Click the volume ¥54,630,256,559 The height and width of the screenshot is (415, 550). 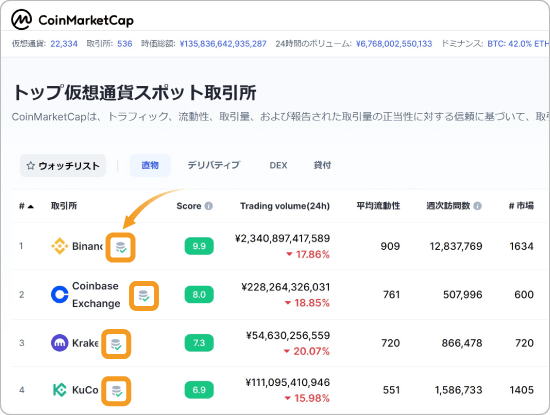tap(288, 335)
